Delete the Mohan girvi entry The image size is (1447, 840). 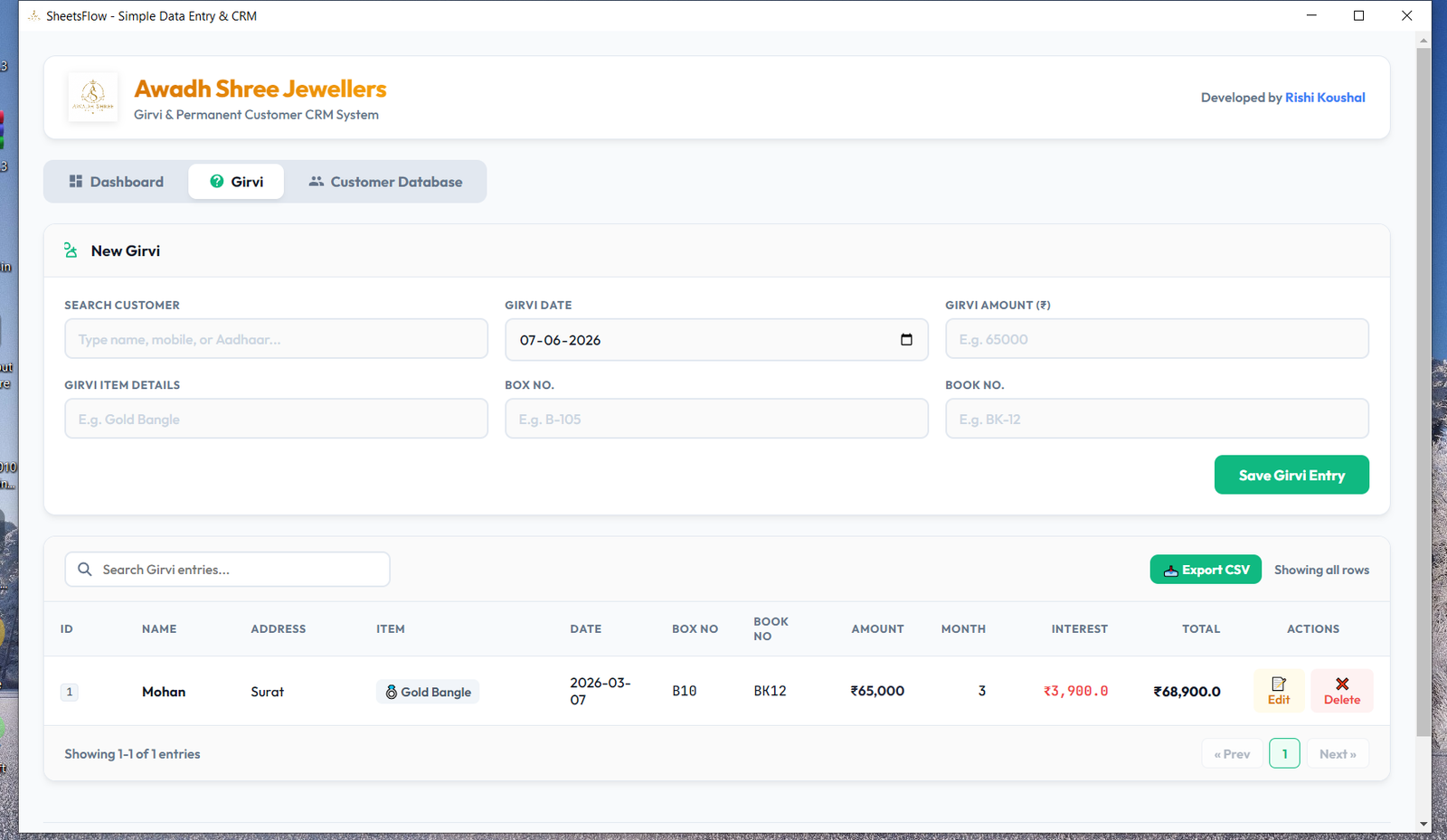coord(1342,691)
